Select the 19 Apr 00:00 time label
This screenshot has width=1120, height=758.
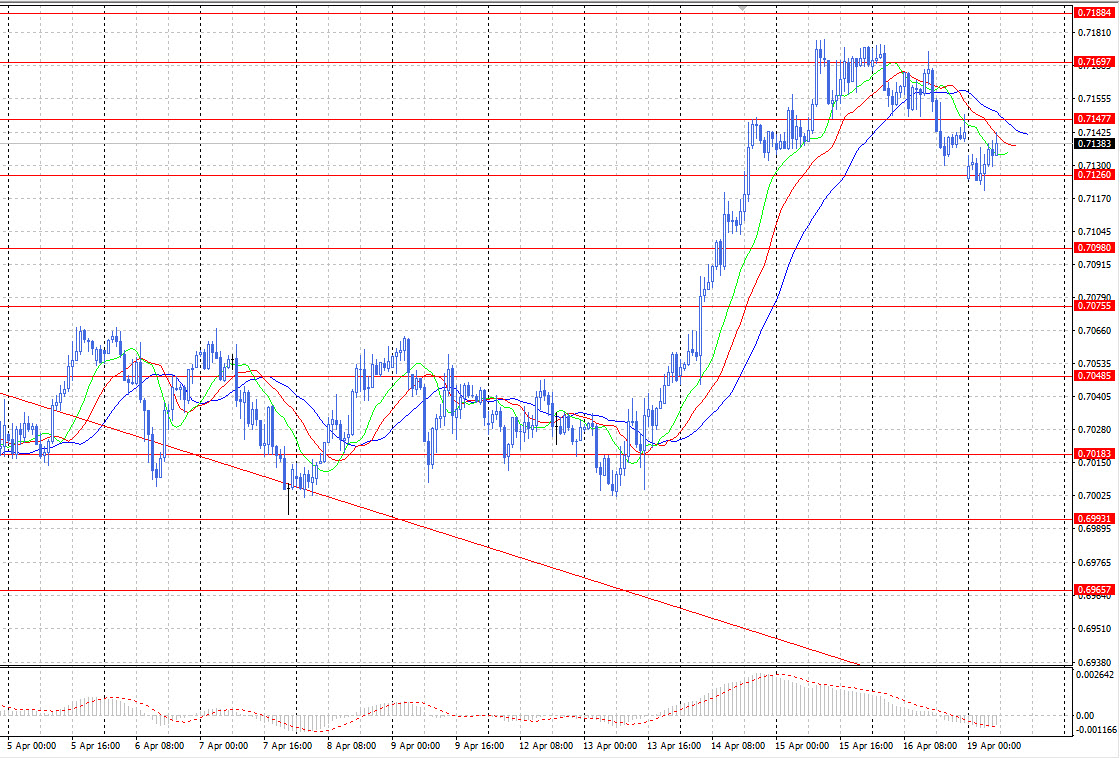point(994,746)
